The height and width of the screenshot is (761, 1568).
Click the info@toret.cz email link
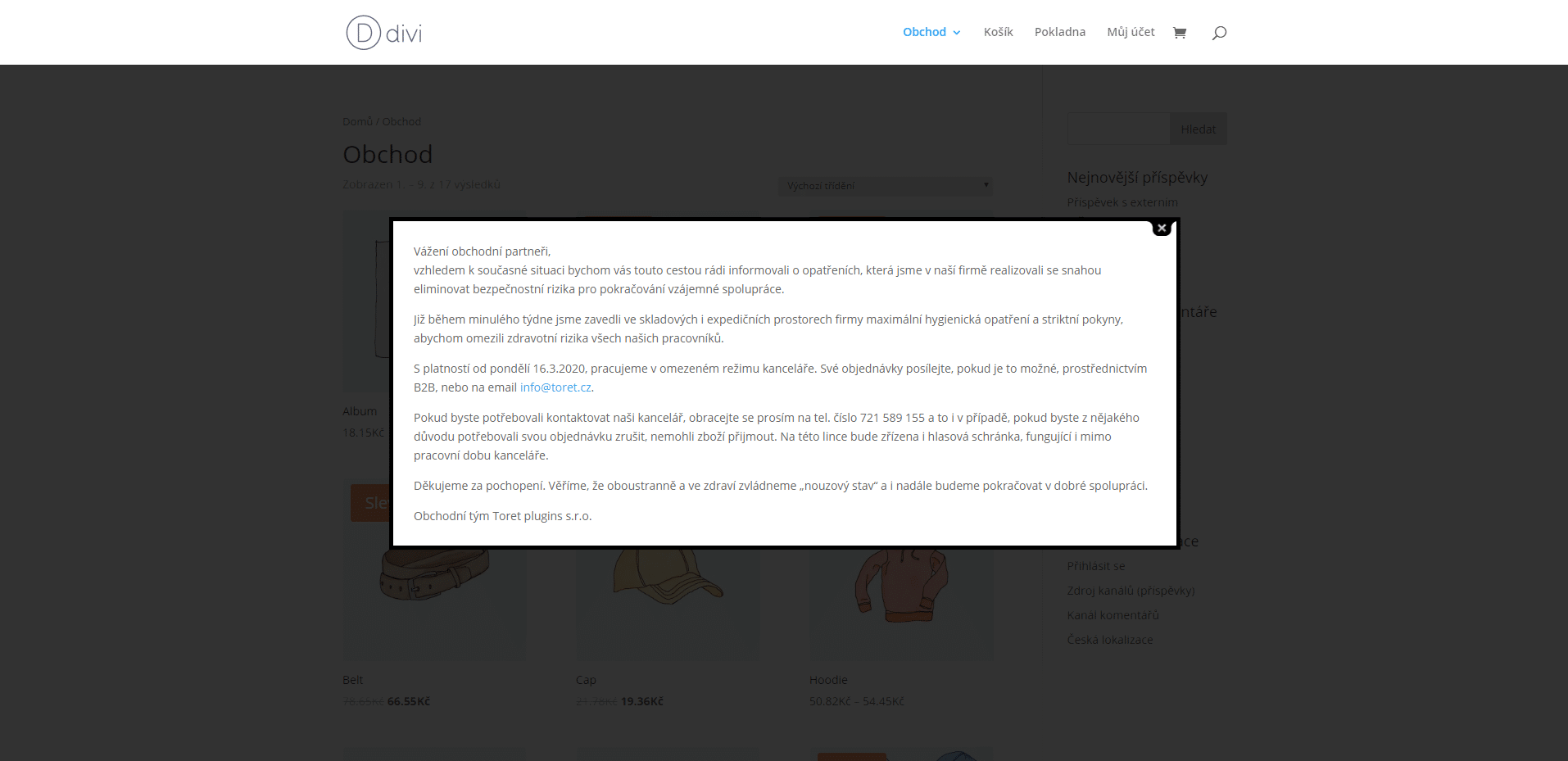[555, 387]
